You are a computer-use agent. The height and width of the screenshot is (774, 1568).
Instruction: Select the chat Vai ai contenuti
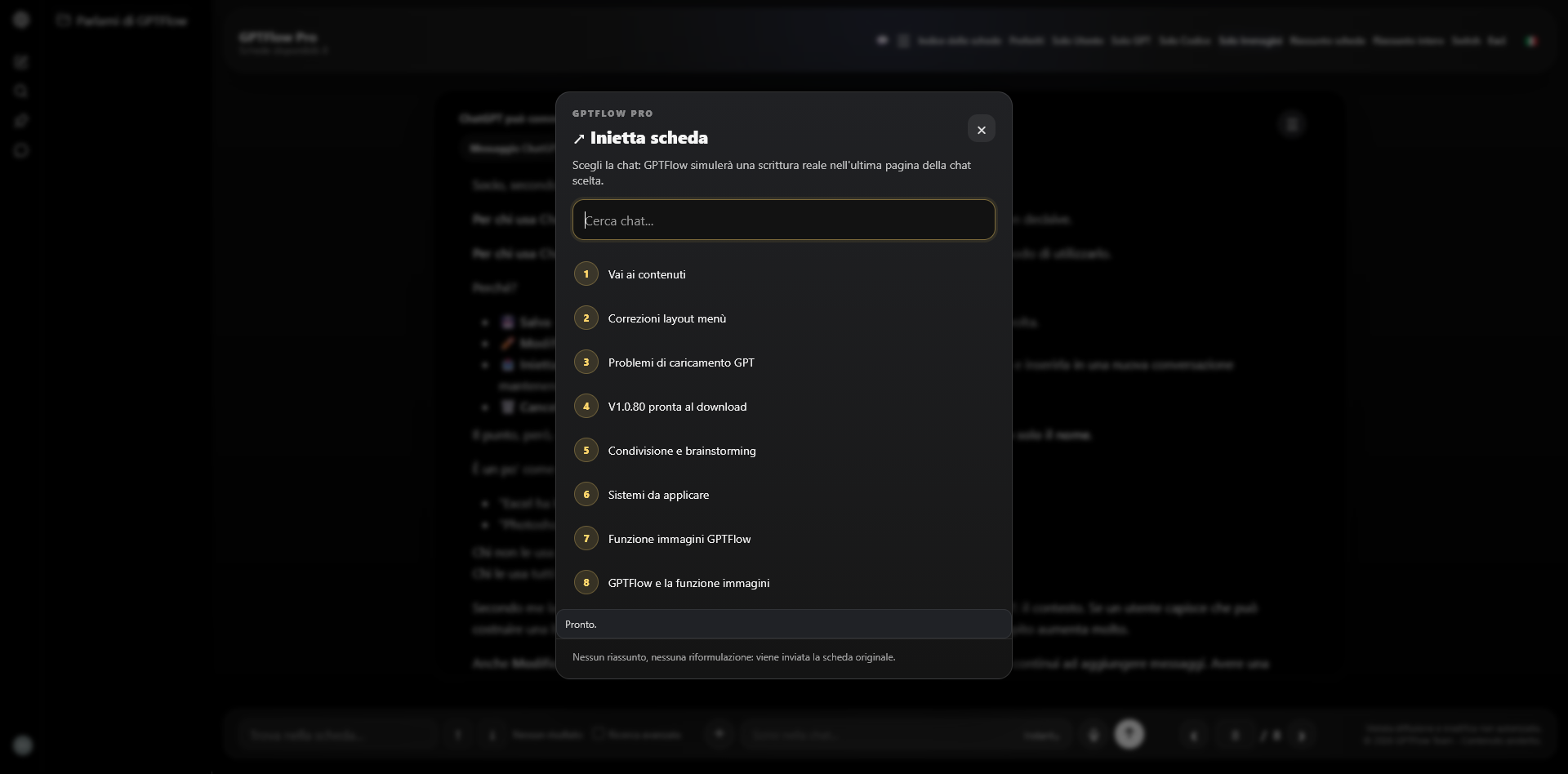coord(783,274)
